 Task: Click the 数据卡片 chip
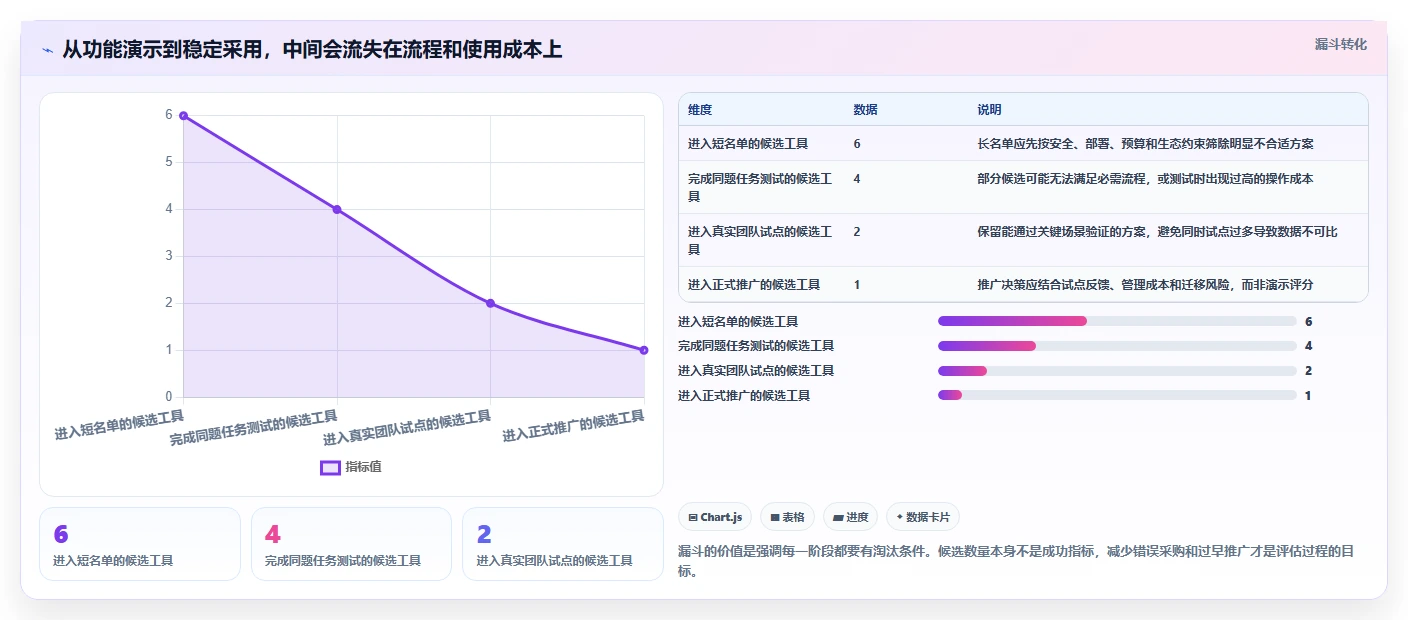pos(922,517)
